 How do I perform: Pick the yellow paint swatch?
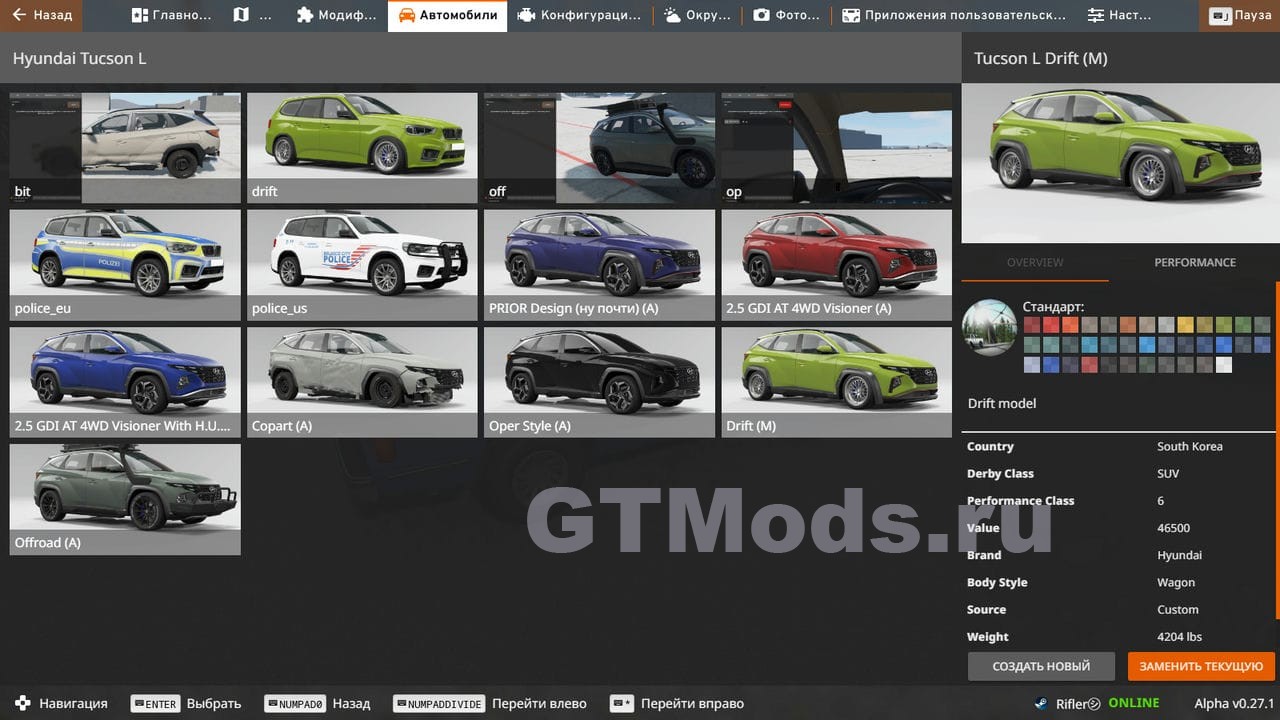(x=1185, y=325)
